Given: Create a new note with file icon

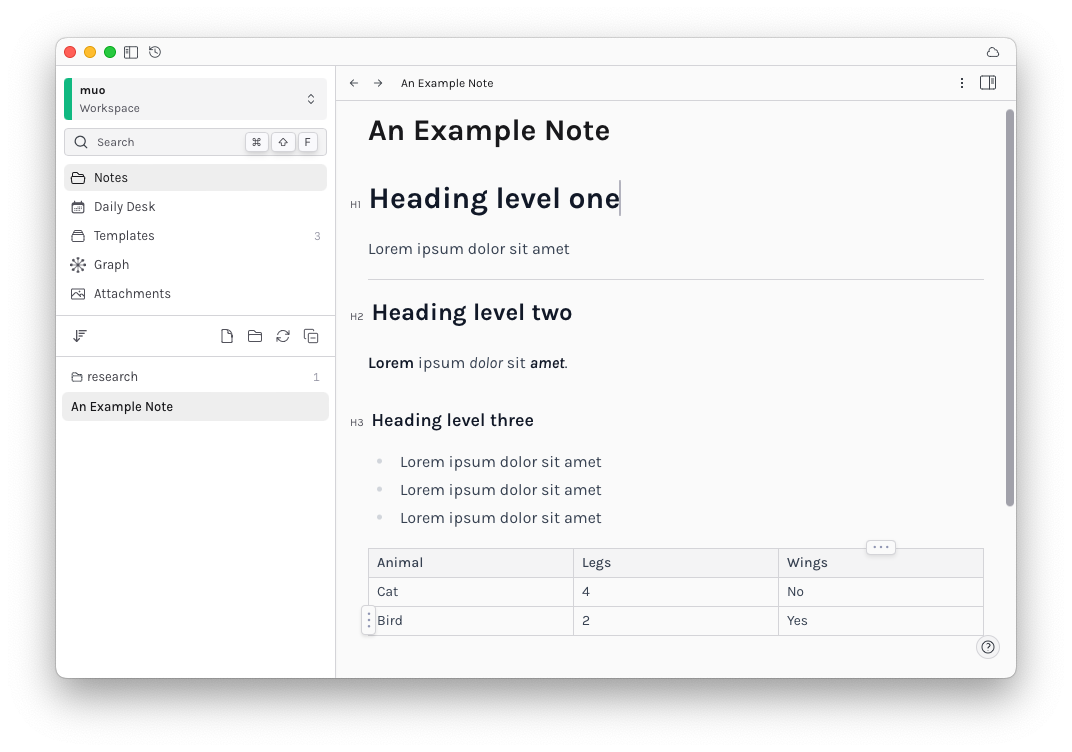Looking at the screenshot, I should [227, 336].
